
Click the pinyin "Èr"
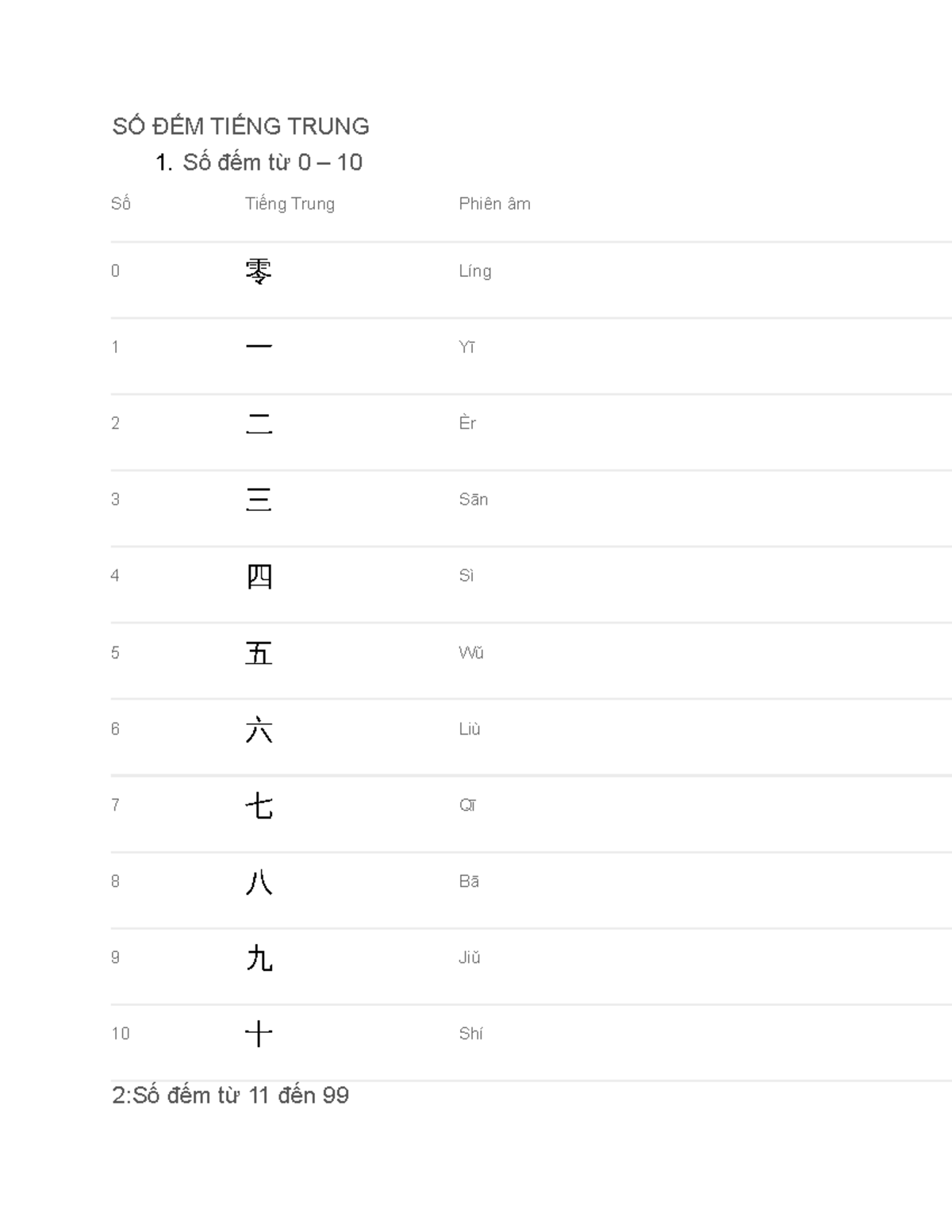467,424
